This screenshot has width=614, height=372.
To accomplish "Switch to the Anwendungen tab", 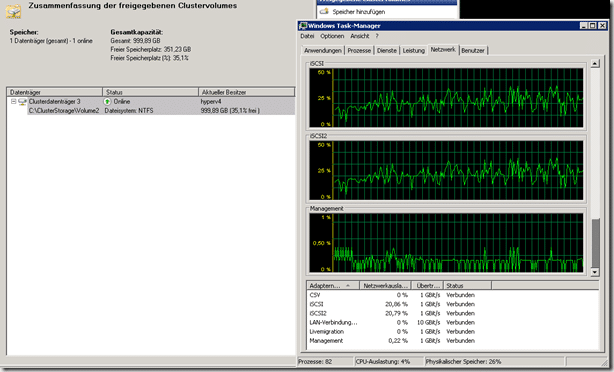I will pyautogui.click(x=323, y=51).
